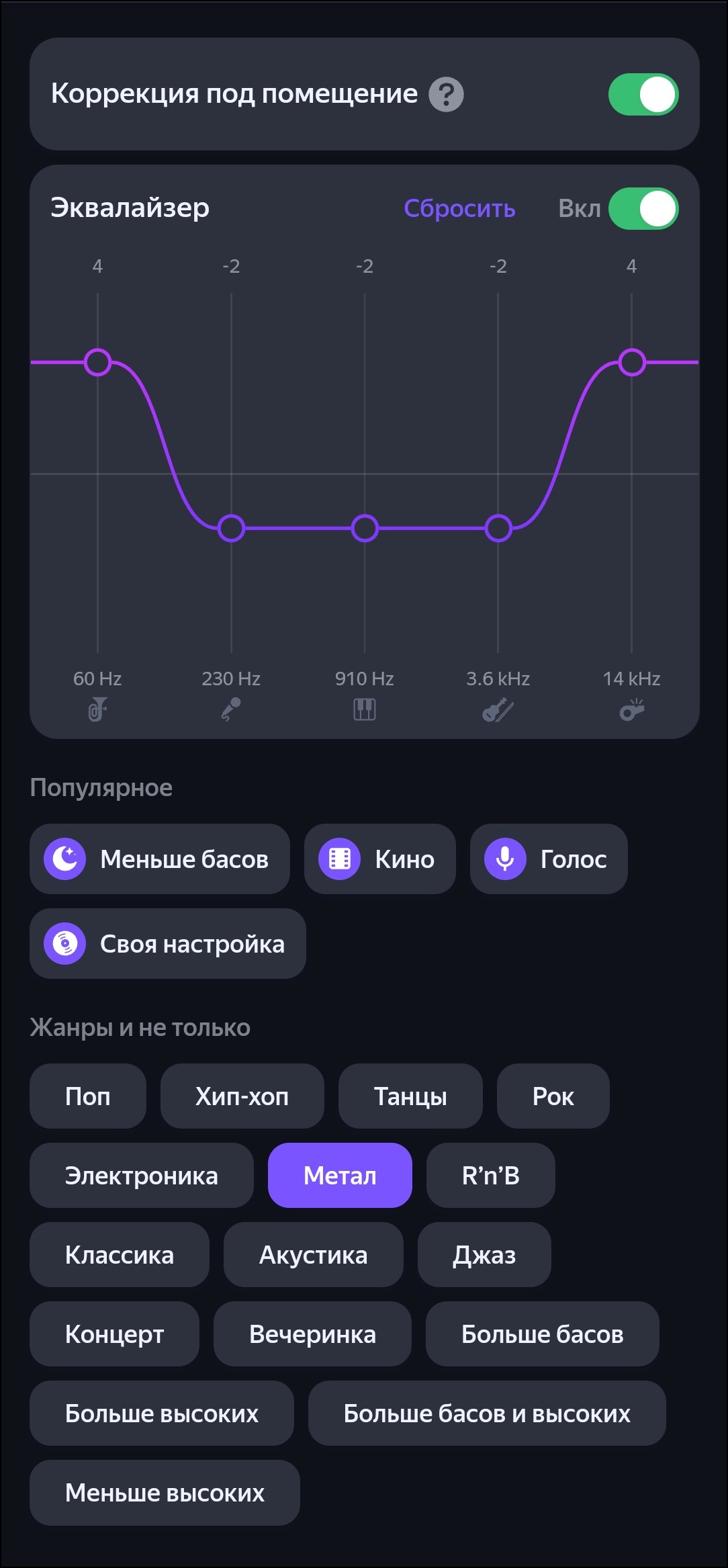
Task: Click the 910 Hz band slider handle
Action: (365, 528)
